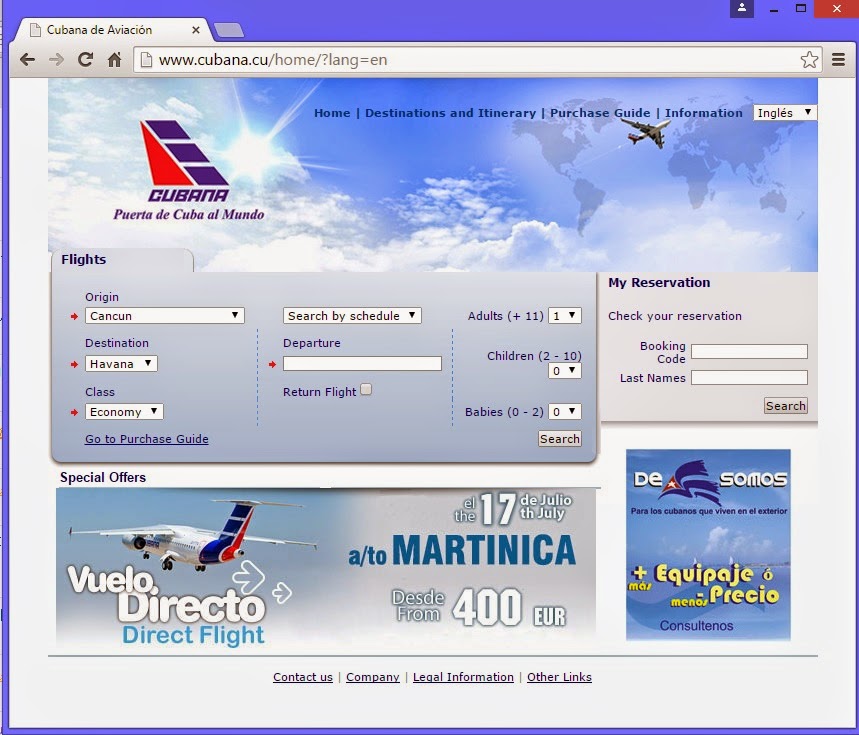Image resolution: width=859 pixels, height=735 pixels.
Task: Open the Chrome hamburger menu
Action: point(838,59)
